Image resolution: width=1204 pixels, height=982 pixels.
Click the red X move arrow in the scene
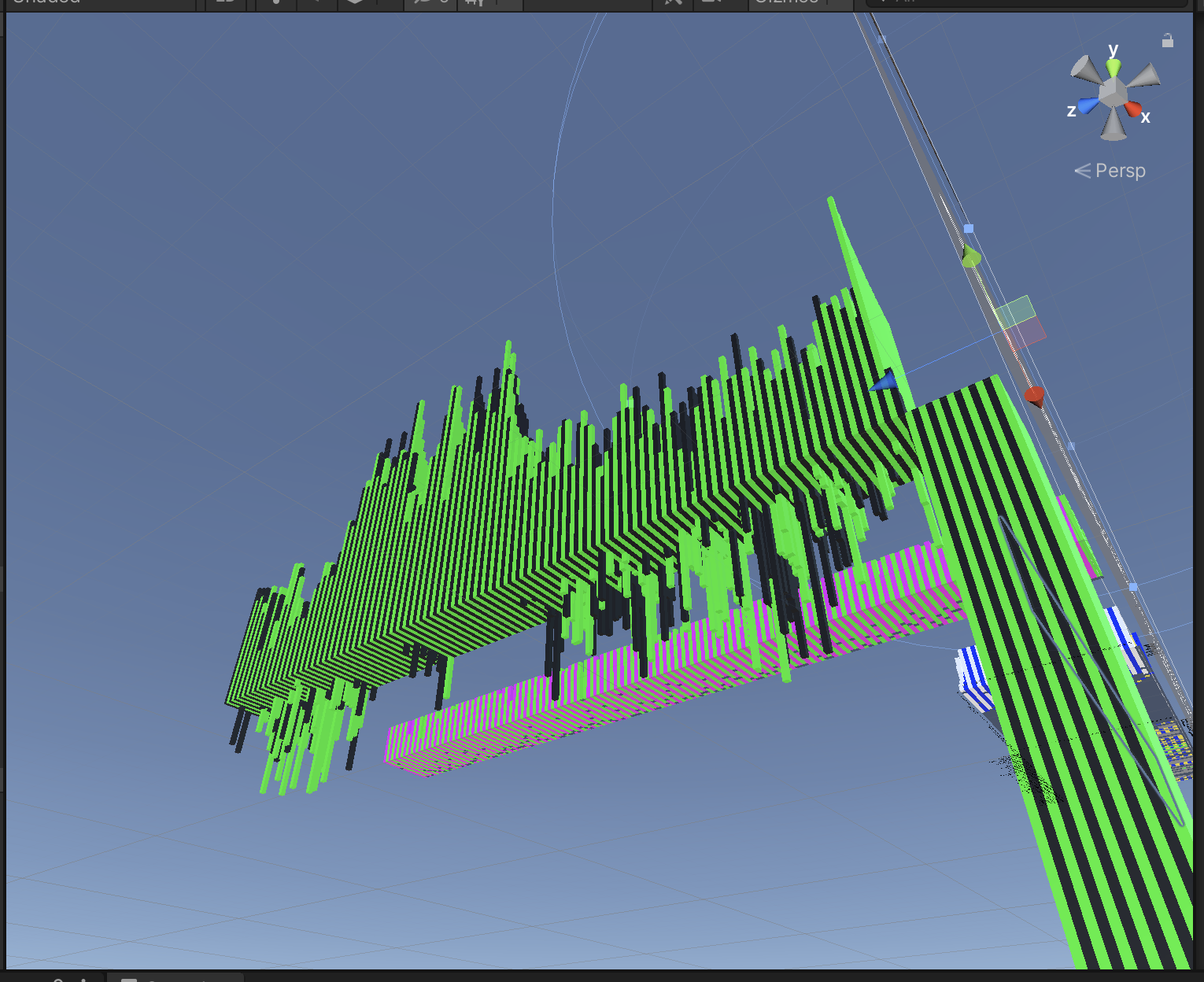1034,395
